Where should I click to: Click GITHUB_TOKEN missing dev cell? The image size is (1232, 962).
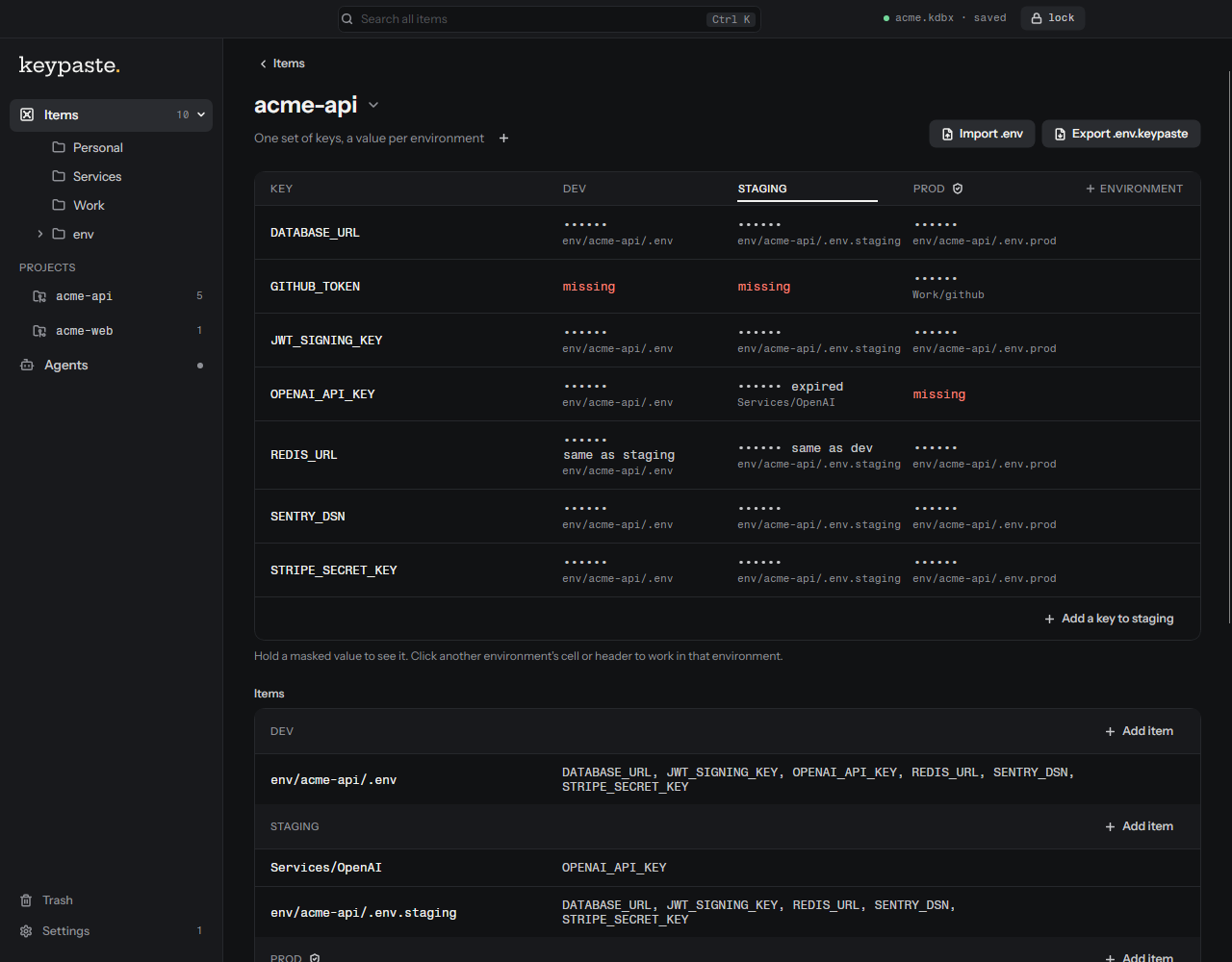589,287
